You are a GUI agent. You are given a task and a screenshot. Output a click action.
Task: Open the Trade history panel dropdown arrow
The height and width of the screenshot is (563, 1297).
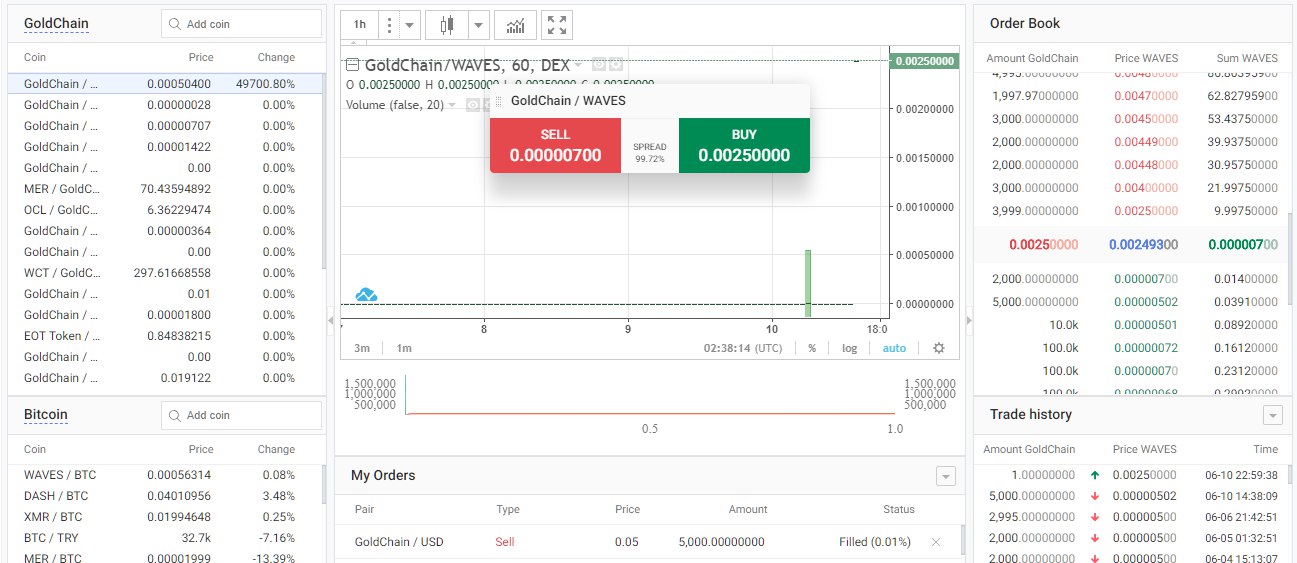[x=1273, y=415]
